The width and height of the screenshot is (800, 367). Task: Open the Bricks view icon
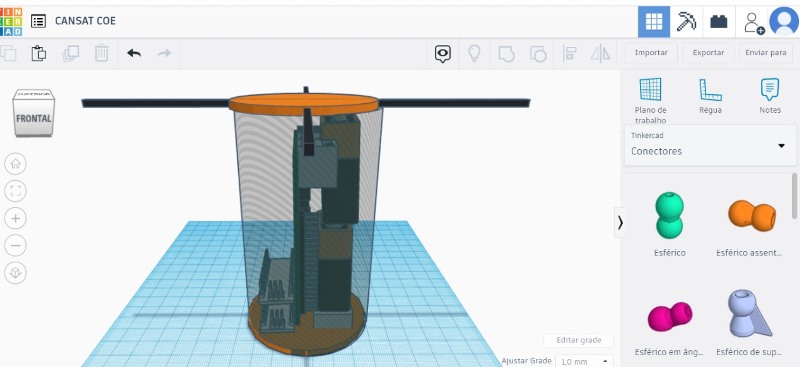point(719,21)
